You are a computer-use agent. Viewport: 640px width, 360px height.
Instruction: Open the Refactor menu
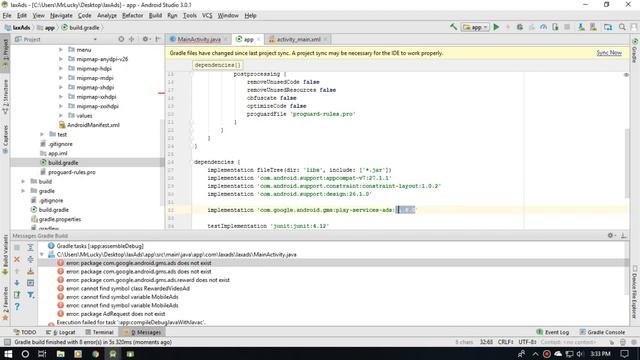[x=133, y=16]
